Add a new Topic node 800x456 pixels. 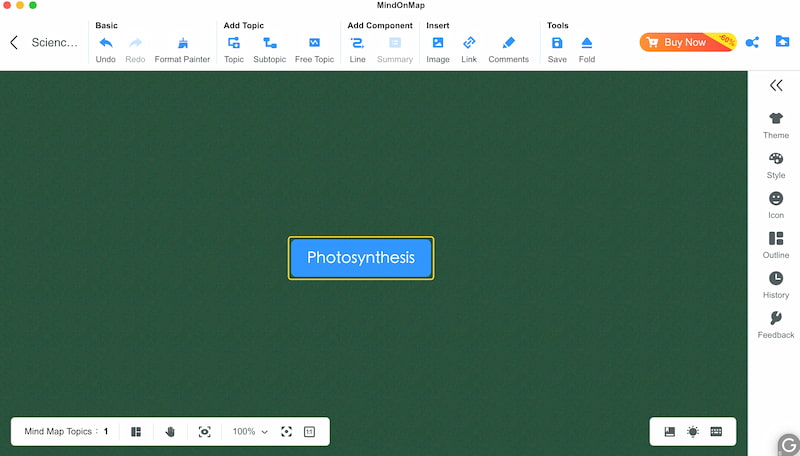click(233, 43)
